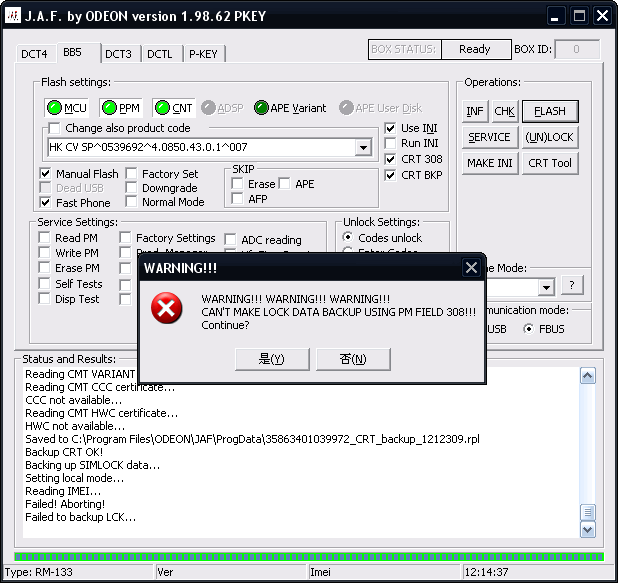The image size is (618, 583).
Task: Click 'Backup CRT OK!' log line
Action: tap(64, 452)
